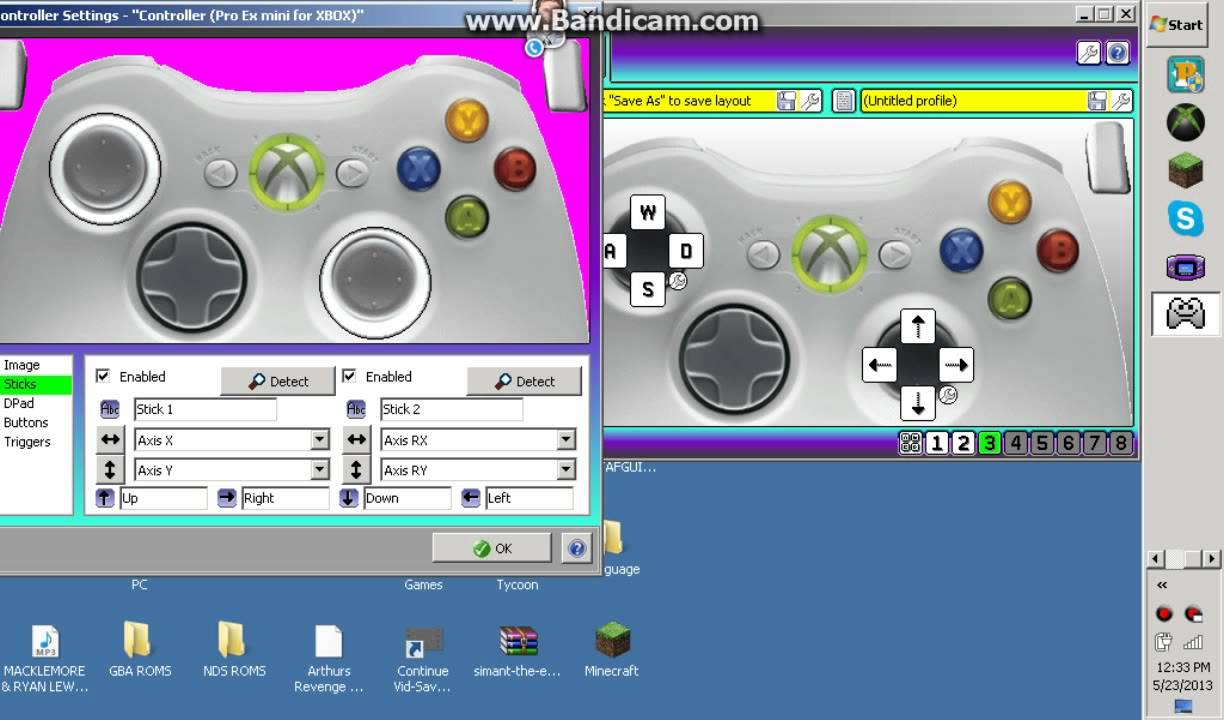Edit the Down direction name field
The width and height of the screenshot is (1224, 720).
[x=407, y=498]
